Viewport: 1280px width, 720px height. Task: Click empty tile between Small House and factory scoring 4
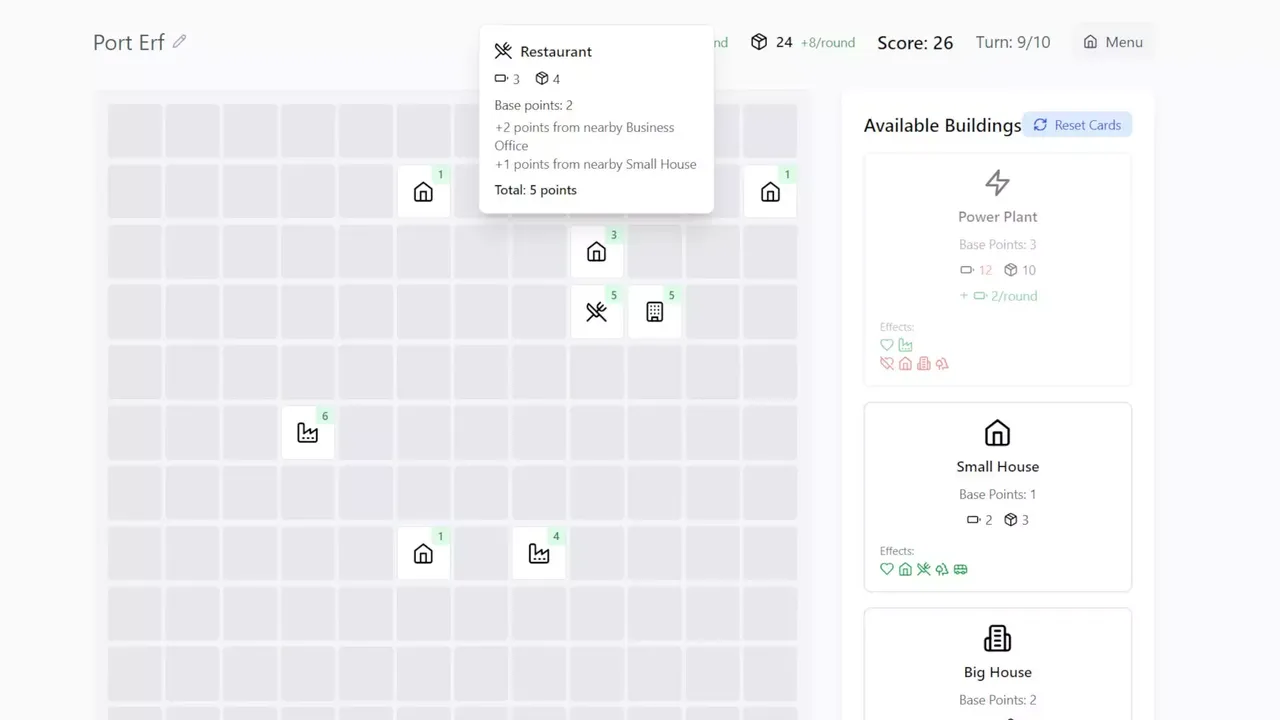click(x=482, y=553)
